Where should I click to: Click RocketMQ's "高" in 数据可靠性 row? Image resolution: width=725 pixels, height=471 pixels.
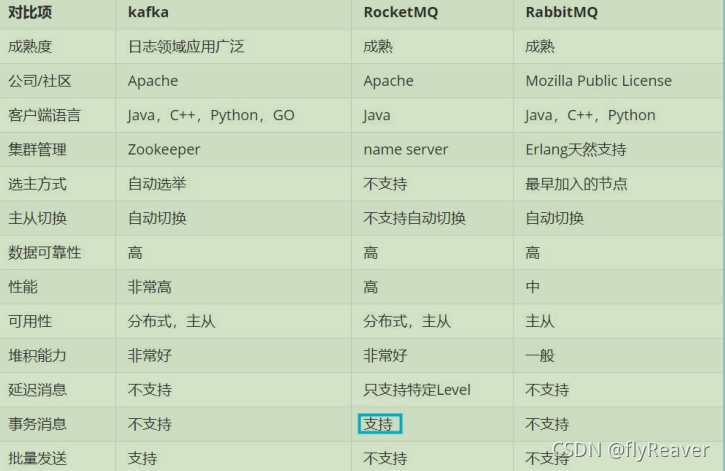(370, 253)
